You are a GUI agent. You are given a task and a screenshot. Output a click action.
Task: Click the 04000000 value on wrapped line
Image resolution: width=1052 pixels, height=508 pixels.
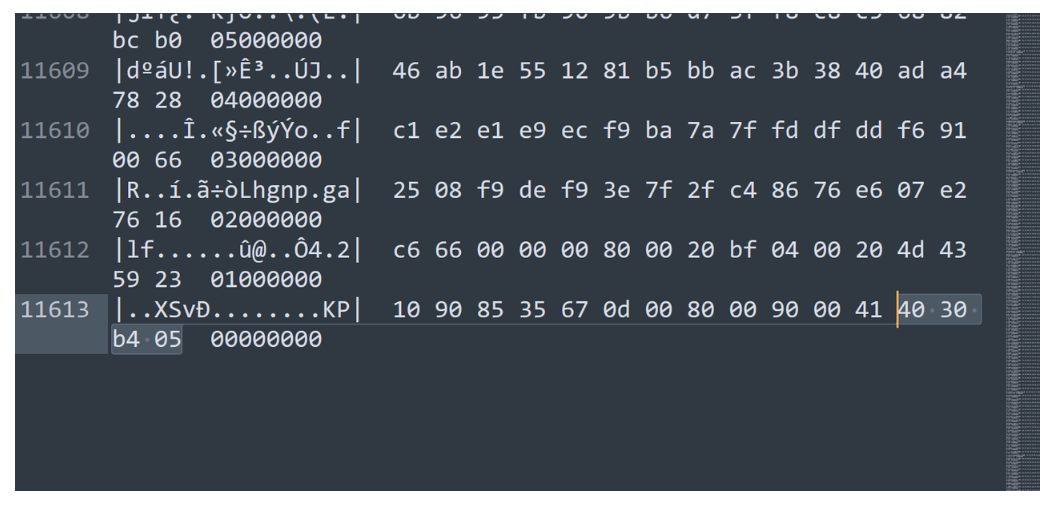(x=265, y=102)
